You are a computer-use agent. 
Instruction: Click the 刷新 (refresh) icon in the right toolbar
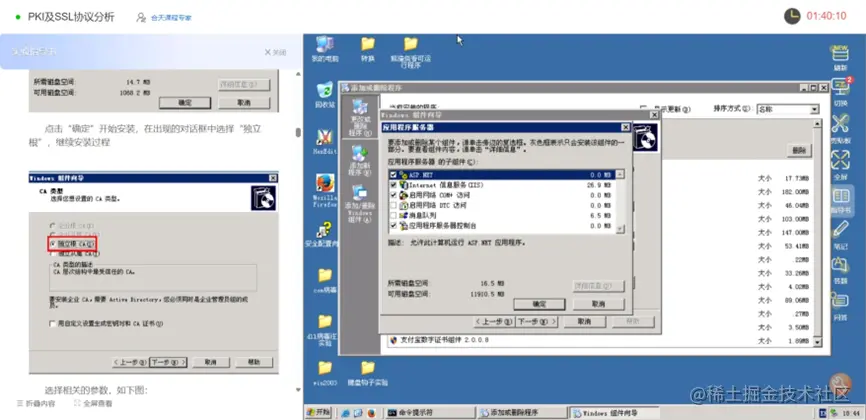point(840,58)
